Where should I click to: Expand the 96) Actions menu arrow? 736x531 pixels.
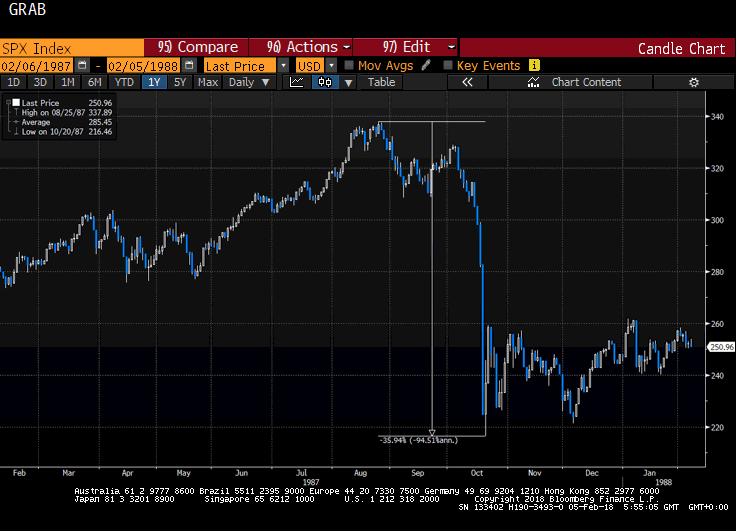pyautogui.click(x=346, y=47)
